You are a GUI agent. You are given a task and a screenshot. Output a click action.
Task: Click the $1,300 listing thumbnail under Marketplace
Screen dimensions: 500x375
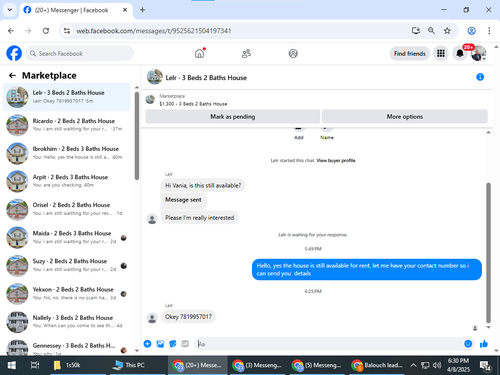tap(150, 99)
